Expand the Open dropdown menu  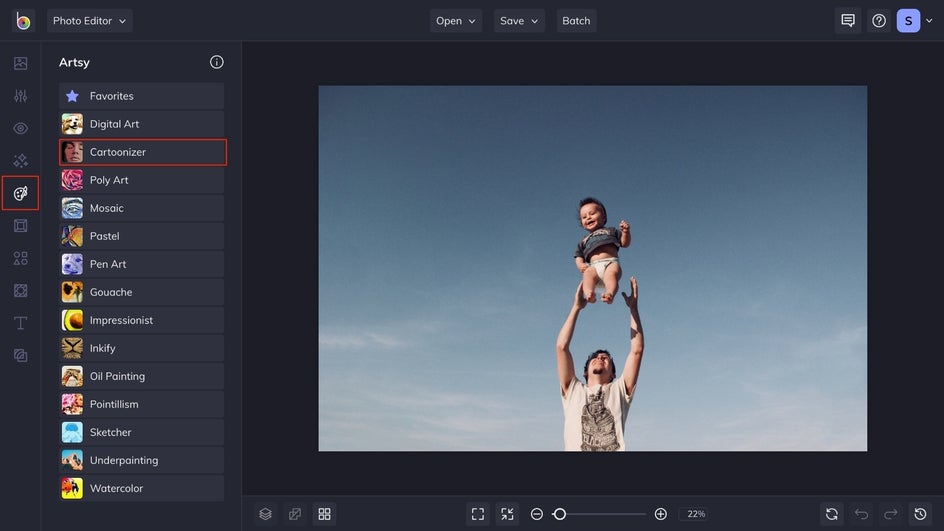pyautogui.click(x=455, y=21)
